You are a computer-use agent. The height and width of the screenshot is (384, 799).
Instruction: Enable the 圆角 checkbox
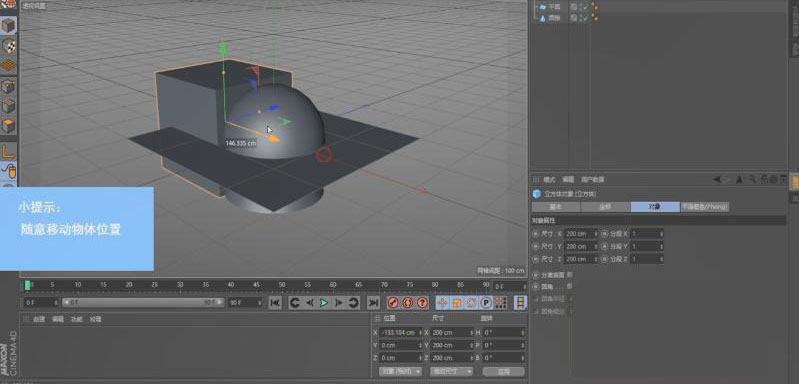(570, 287)
